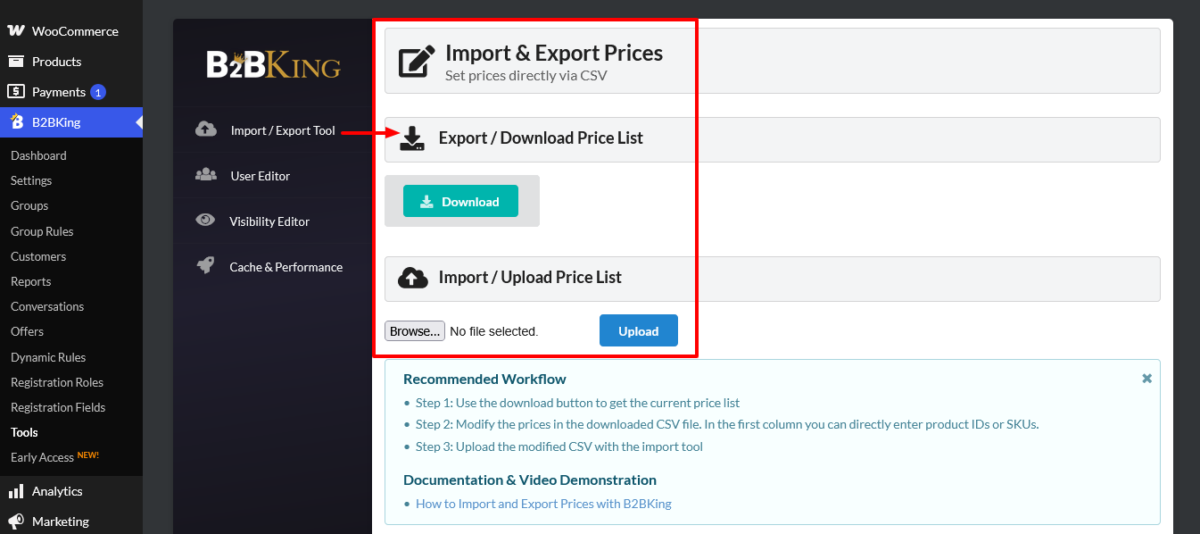Click the cloud upload icon beside Import / Export Tool
The width and height of the screenshot is (1200, 534).
206,130
